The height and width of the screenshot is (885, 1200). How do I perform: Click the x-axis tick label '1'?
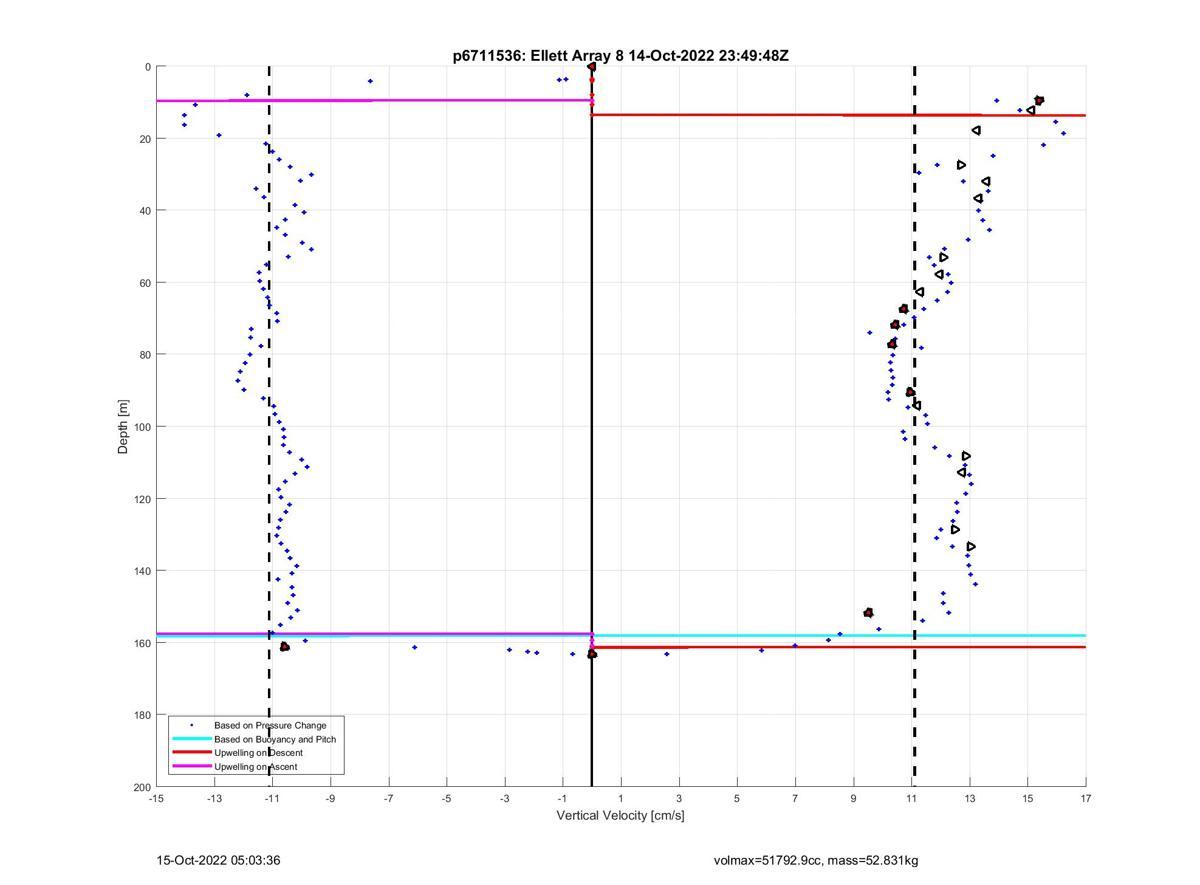[x=621, y=799]
